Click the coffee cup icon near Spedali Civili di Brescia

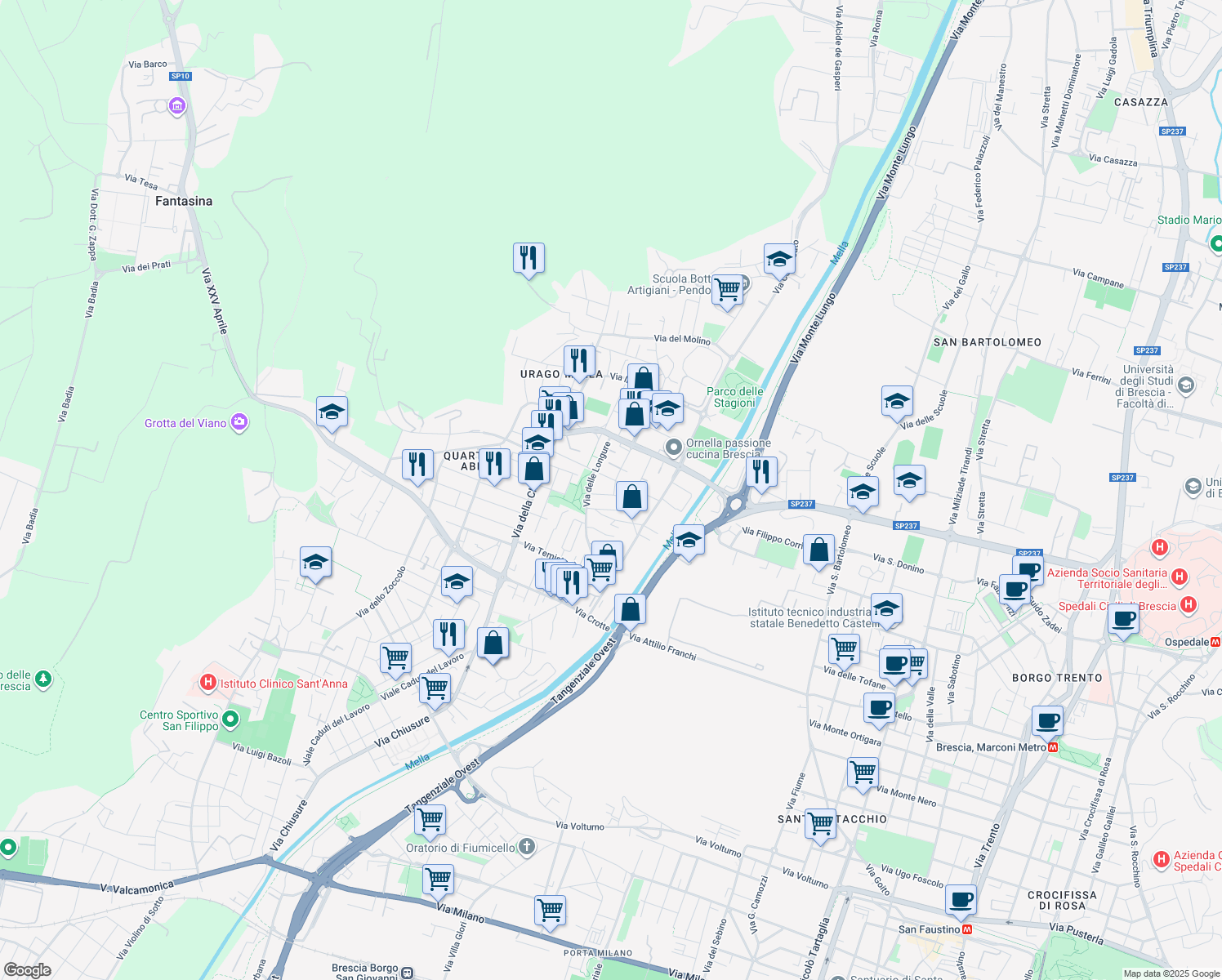(1124, 621)
